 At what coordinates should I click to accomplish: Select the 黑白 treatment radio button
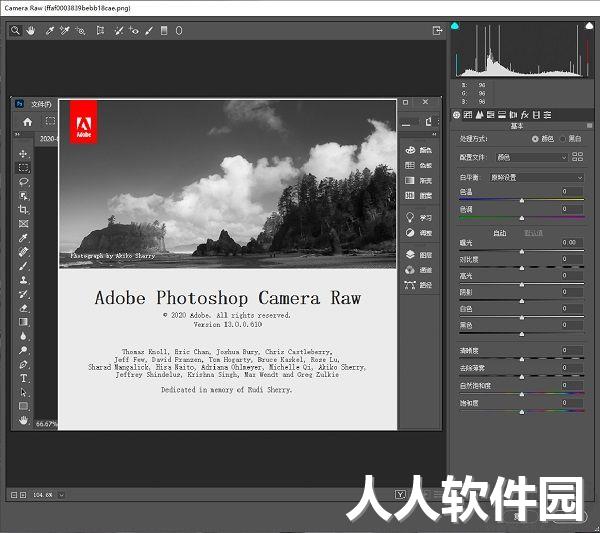click(563, 139)
